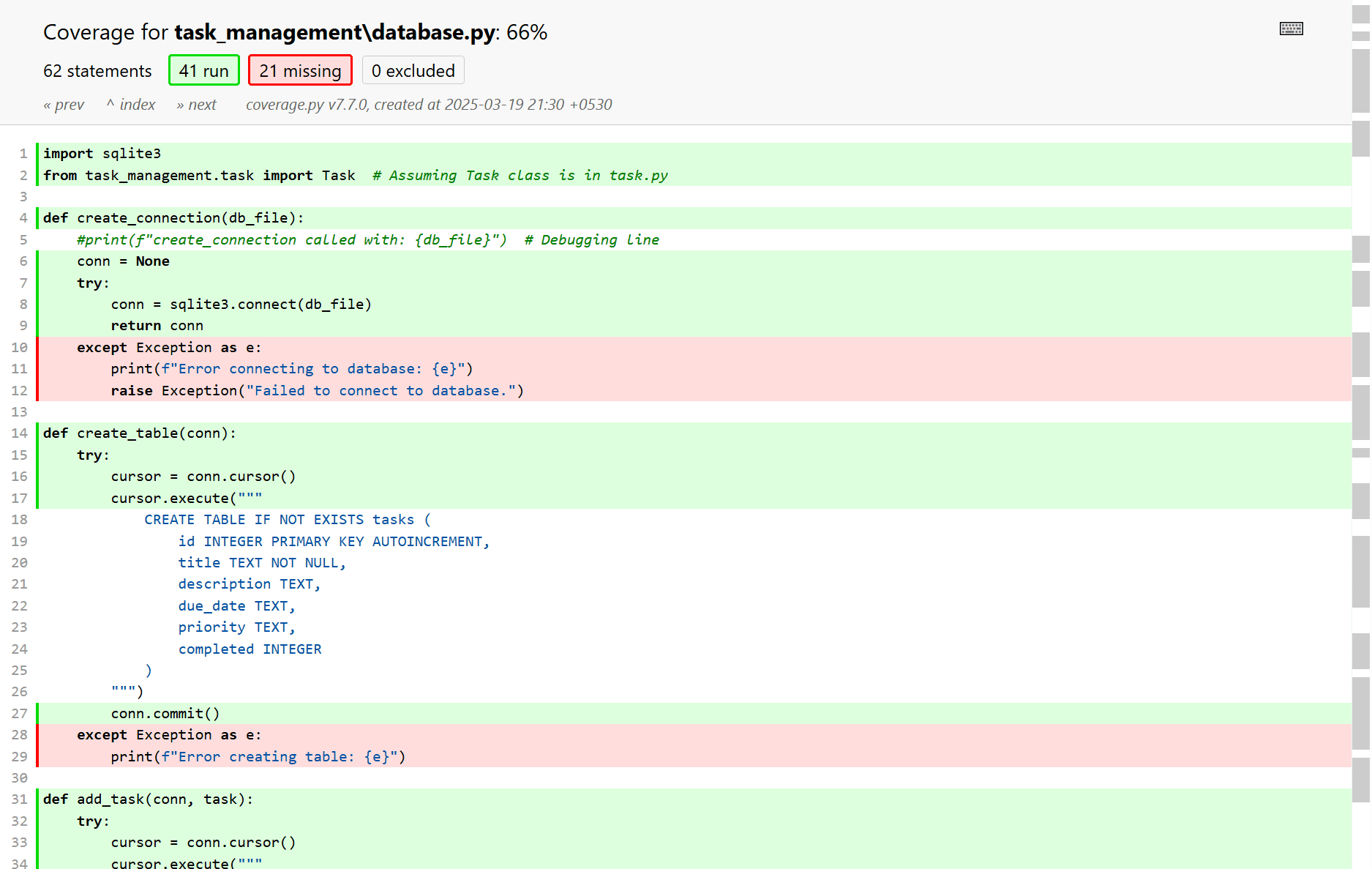
Task: Toggle visibility of the 21 missing lines
Action: (300, 70)
